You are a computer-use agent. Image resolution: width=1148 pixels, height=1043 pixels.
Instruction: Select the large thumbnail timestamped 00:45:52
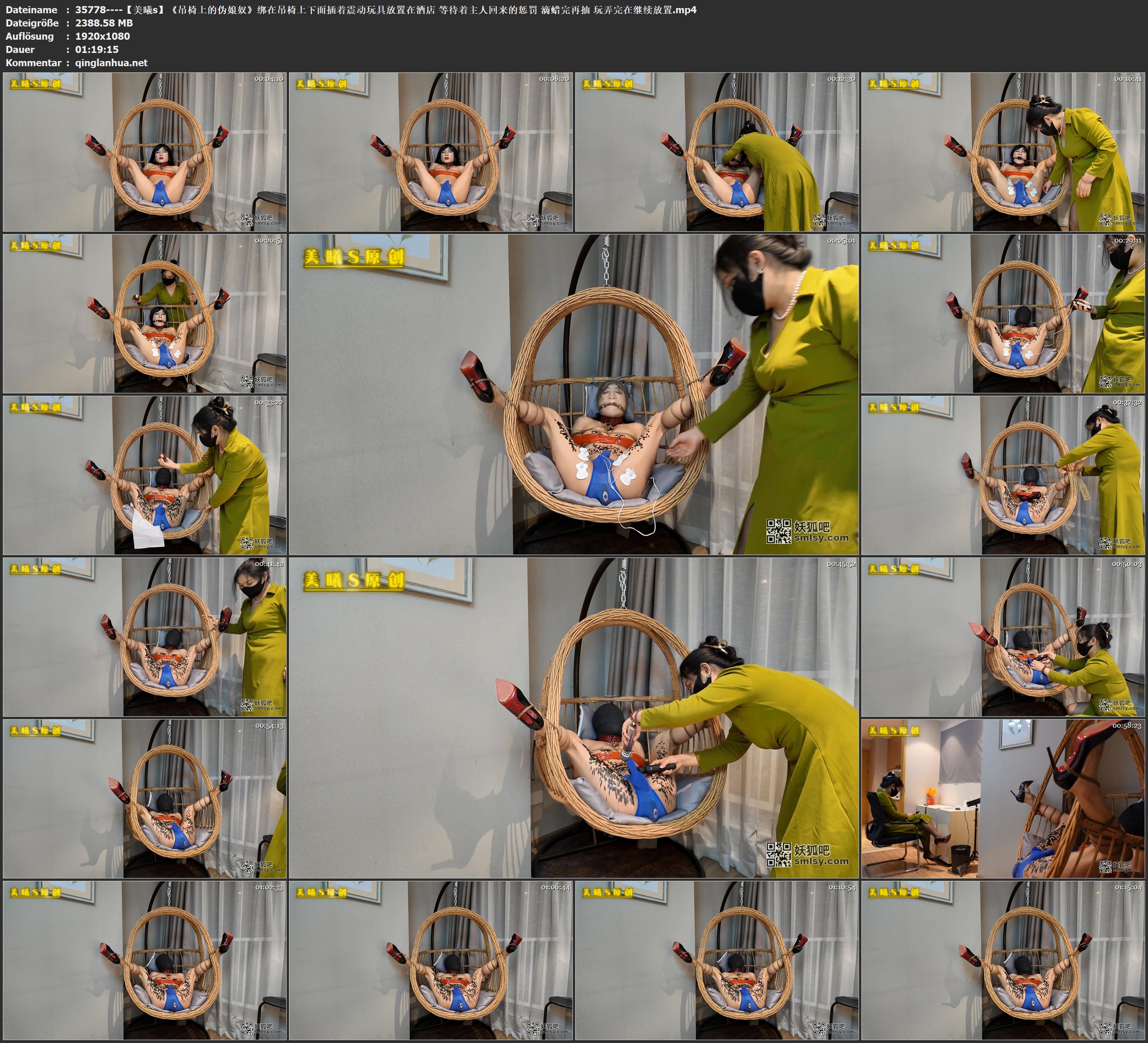click(x=573, y=717)
